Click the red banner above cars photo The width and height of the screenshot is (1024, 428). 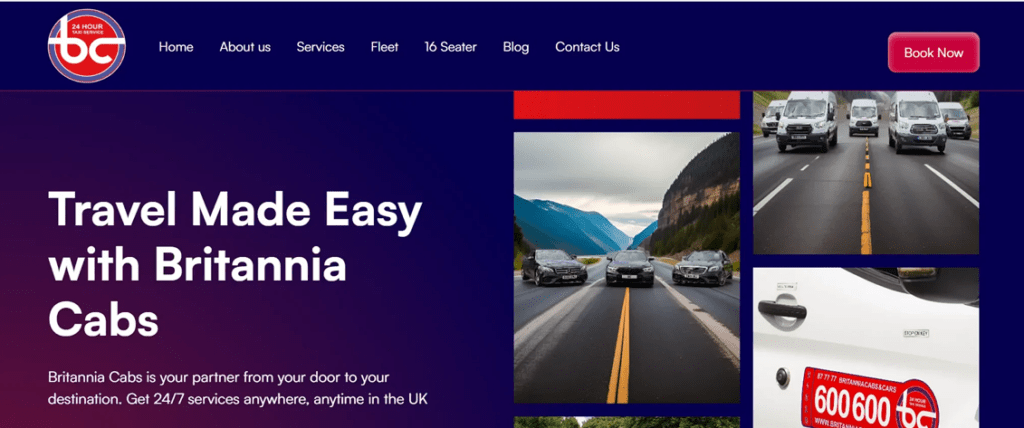(626, 105)
